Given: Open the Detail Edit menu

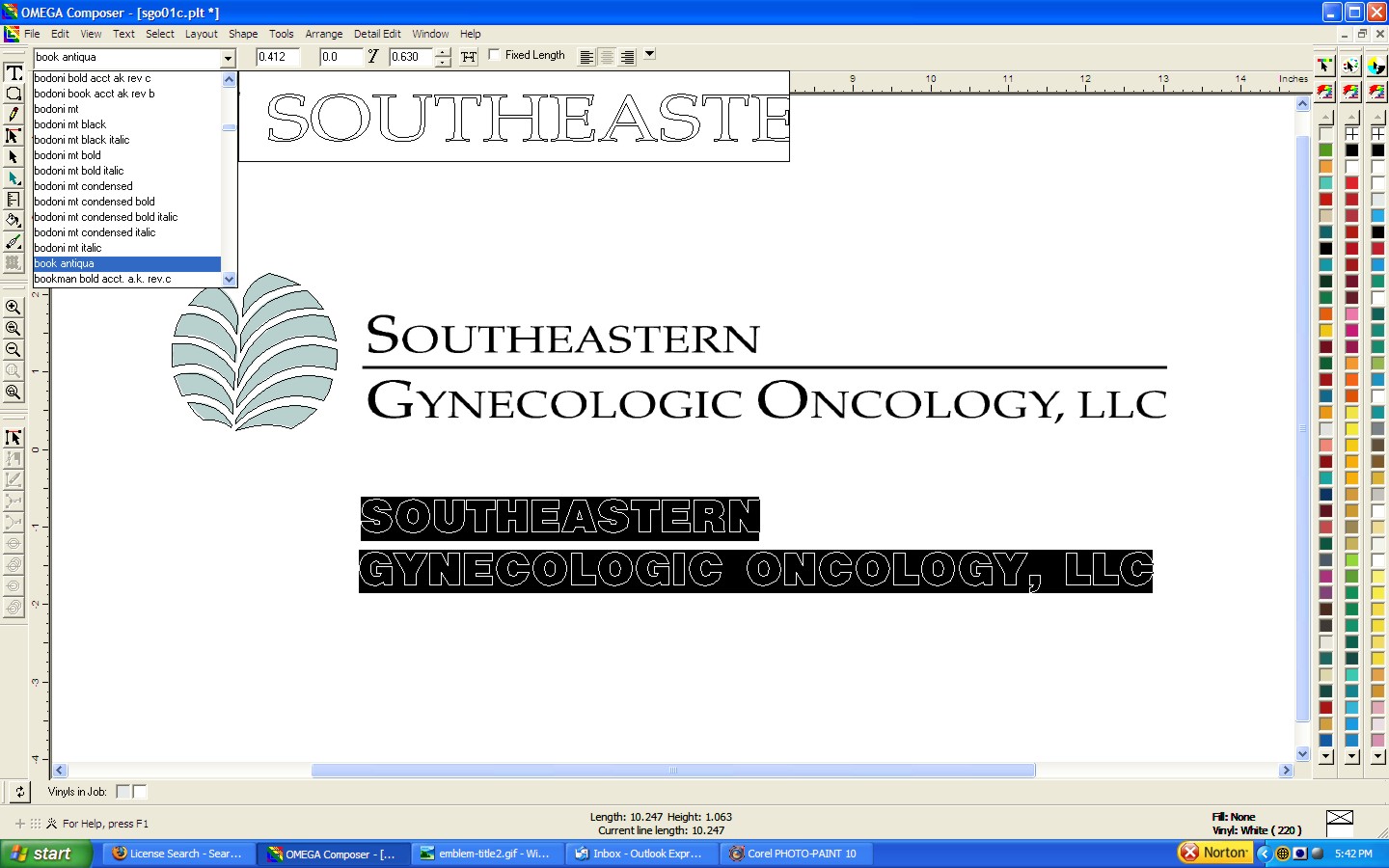Looking at the screenshot, I should 377,34.
